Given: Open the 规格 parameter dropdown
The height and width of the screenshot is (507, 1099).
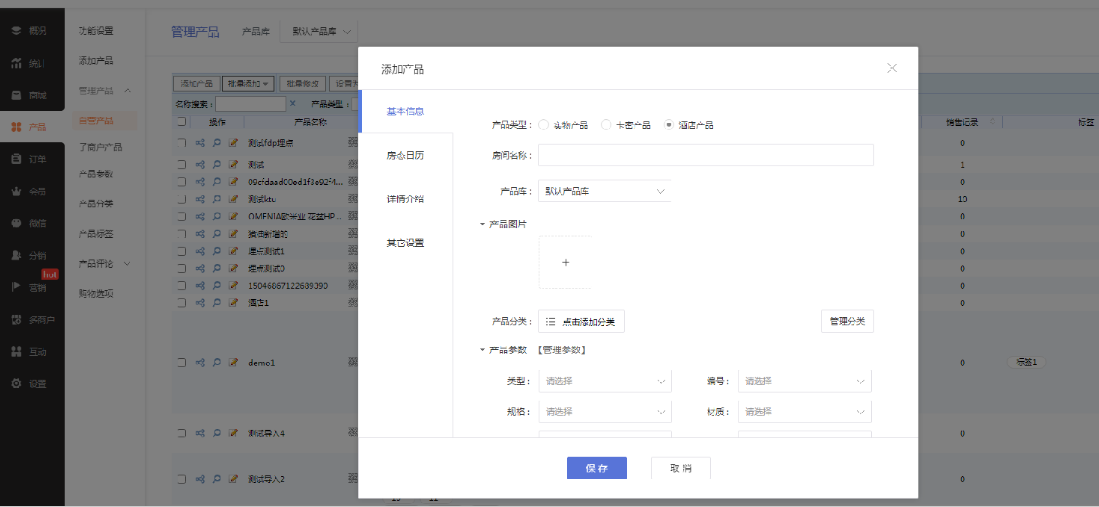Looking at the screenshot, I should click(605, 412).
